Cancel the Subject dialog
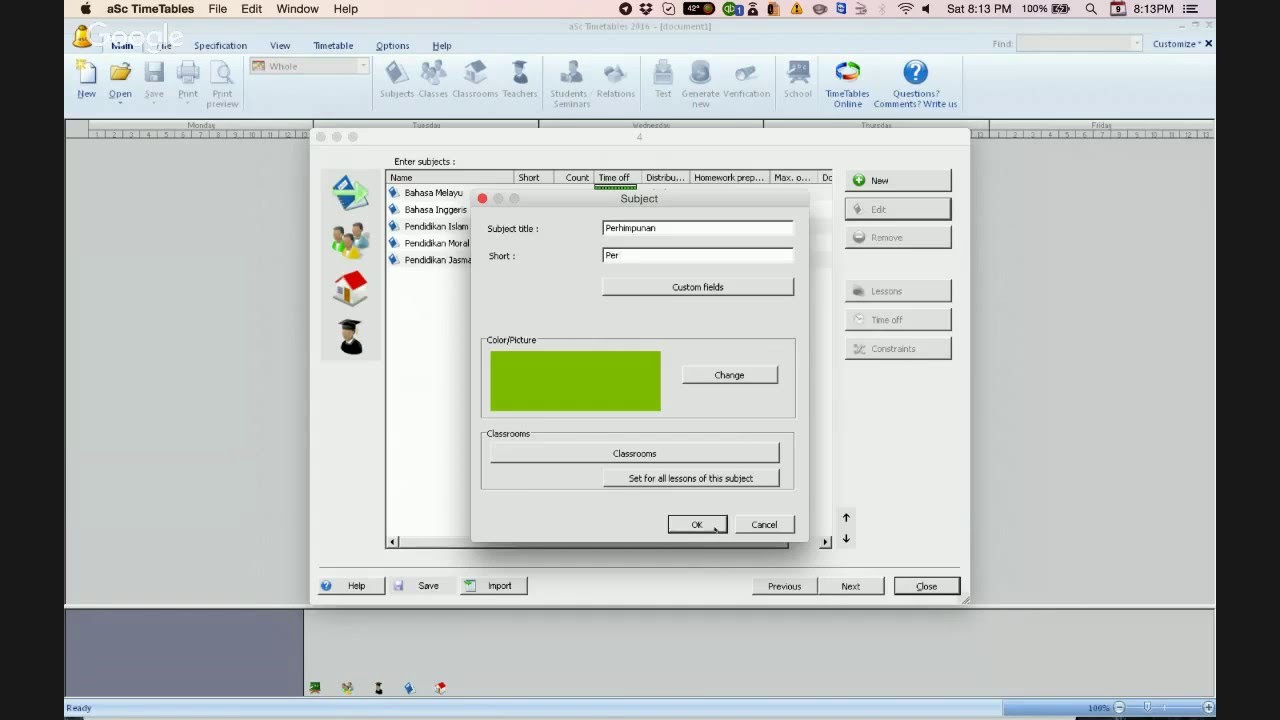The image size is (1280, 720). (x=764, y=524)
